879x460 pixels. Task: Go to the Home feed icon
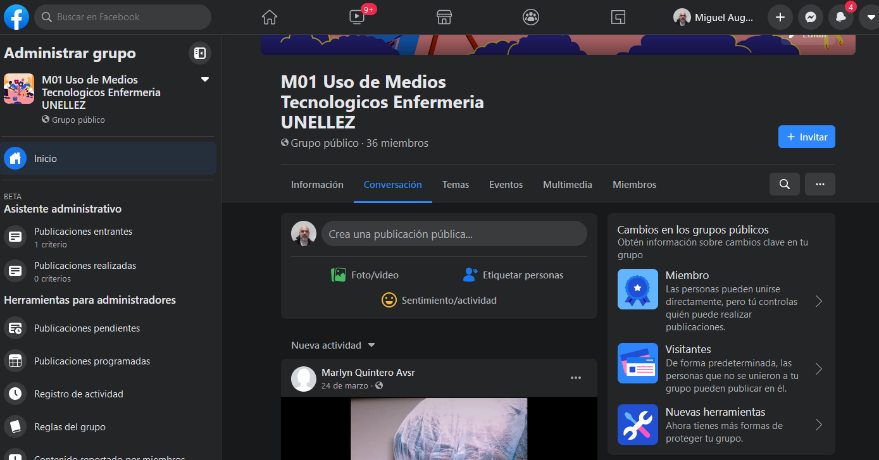tap(269, 17)
